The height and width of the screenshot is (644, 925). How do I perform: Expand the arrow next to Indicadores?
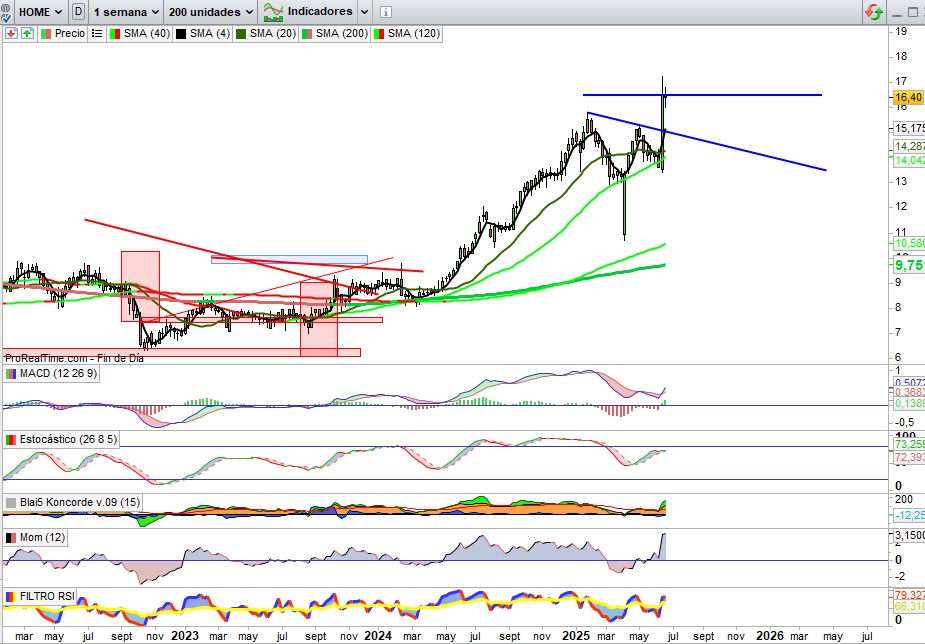[x=365, y=12]
